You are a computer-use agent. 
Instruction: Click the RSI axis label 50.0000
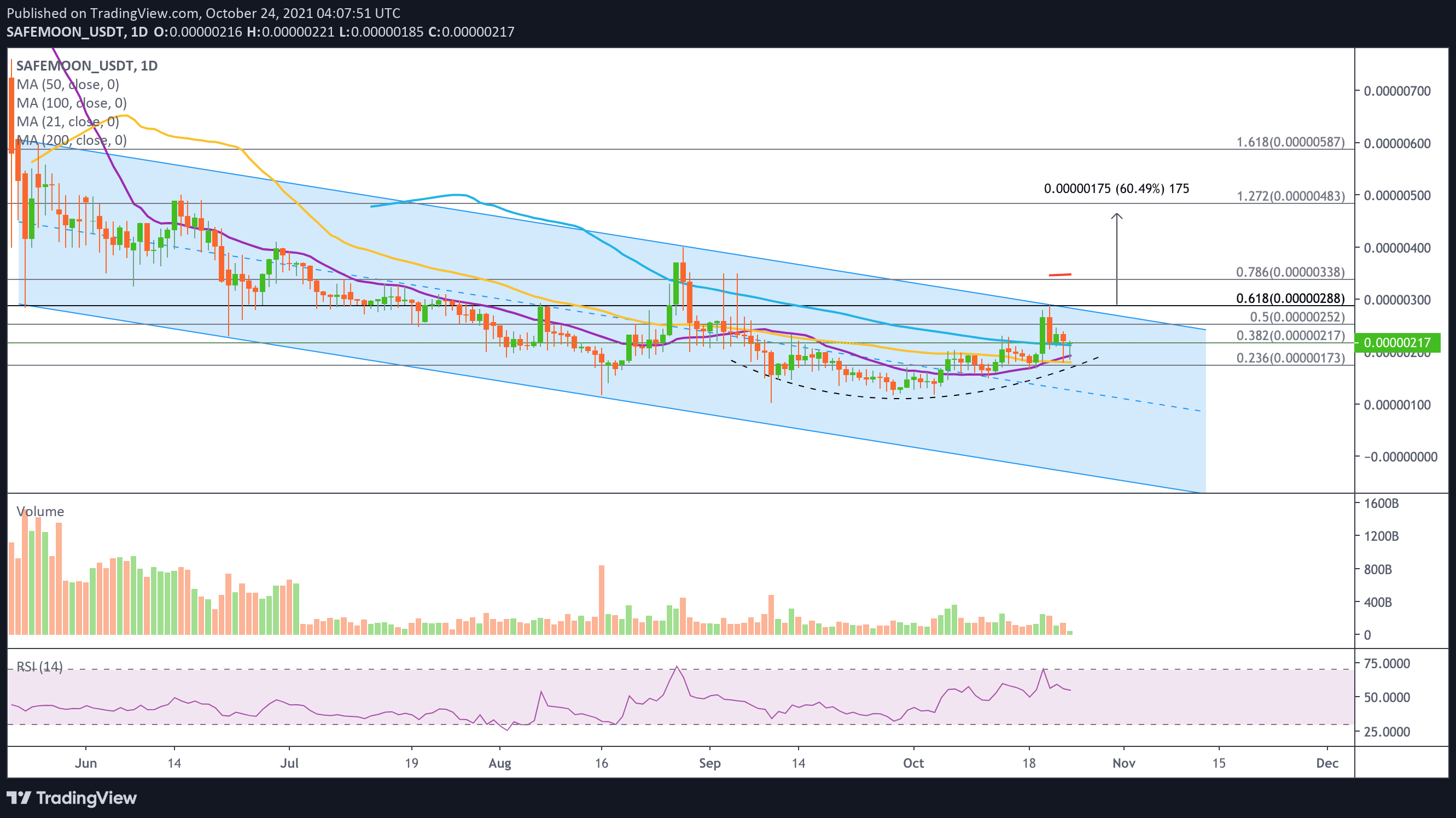pyautogui.click(x=1387, y=698)
